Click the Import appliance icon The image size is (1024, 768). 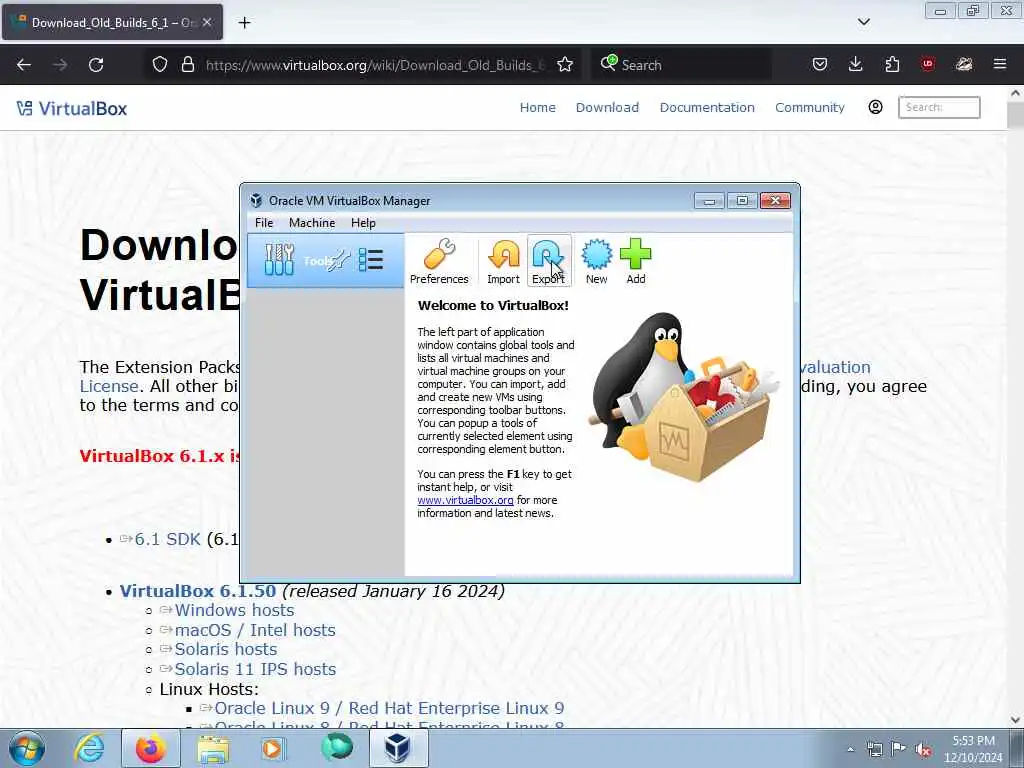504,261
